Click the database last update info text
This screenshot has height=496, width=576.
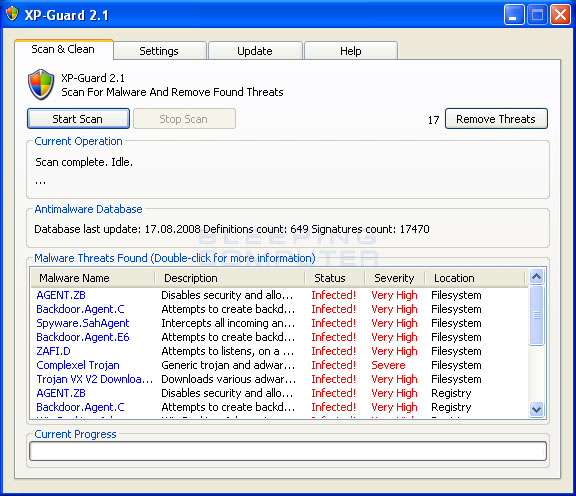[232, 229]
